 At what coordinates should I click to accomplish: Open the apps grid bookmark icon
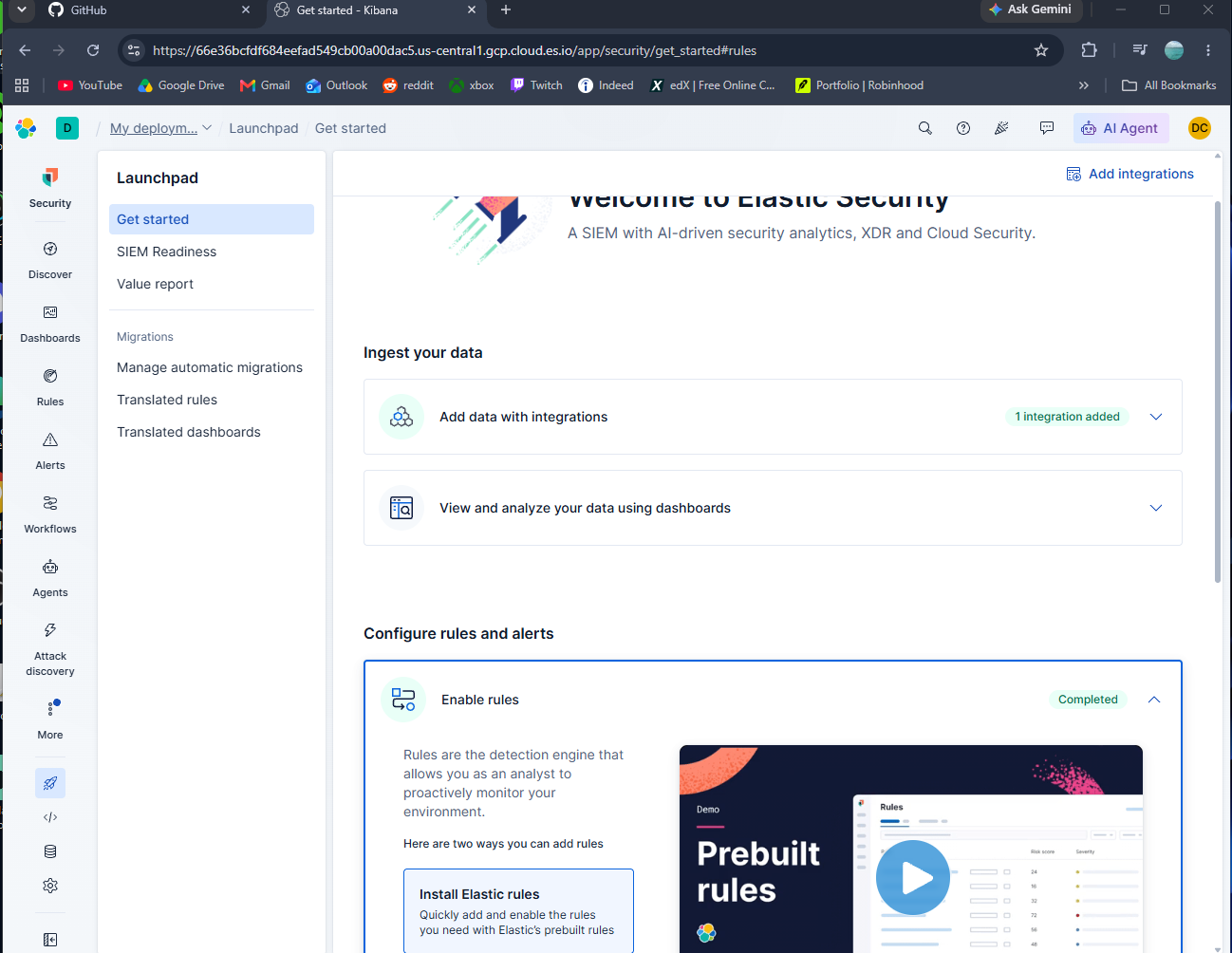click(x=22, y=85)
